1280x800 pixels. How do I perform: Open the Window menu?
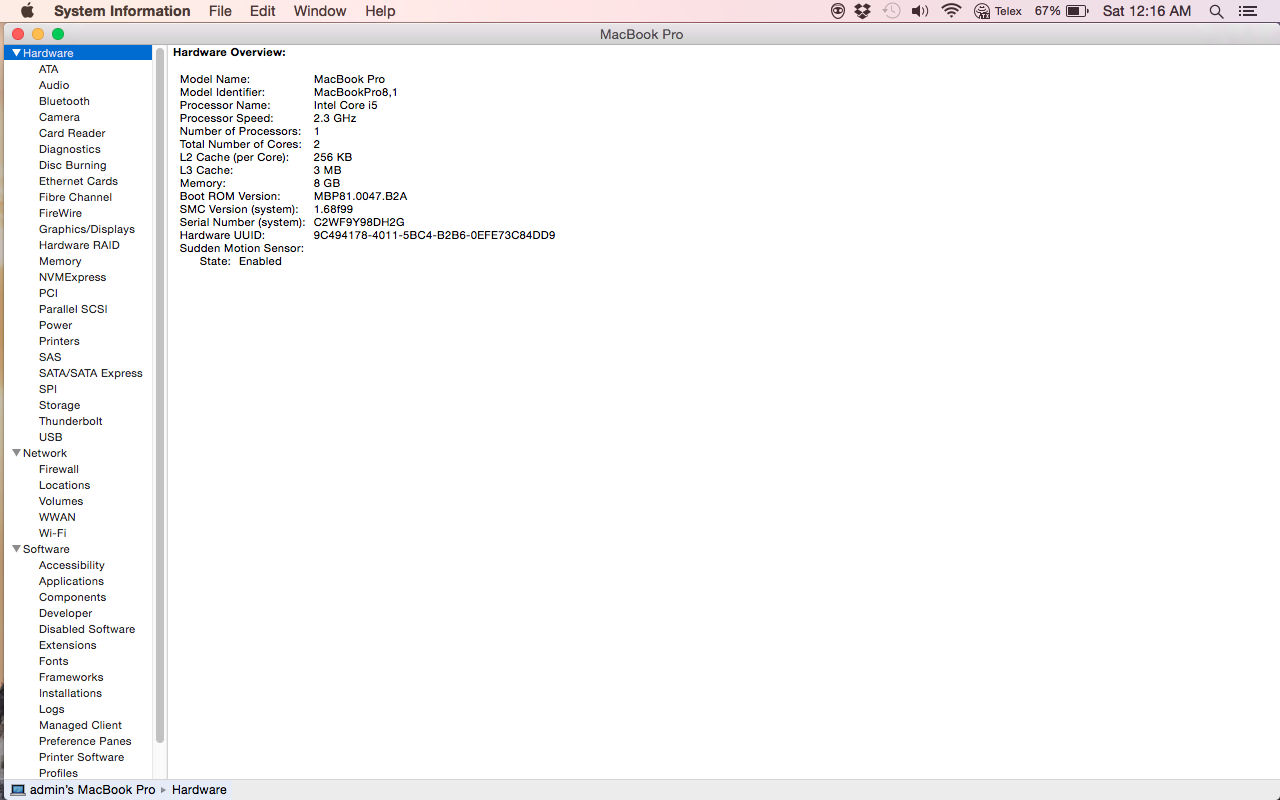(x=320, y=11)
